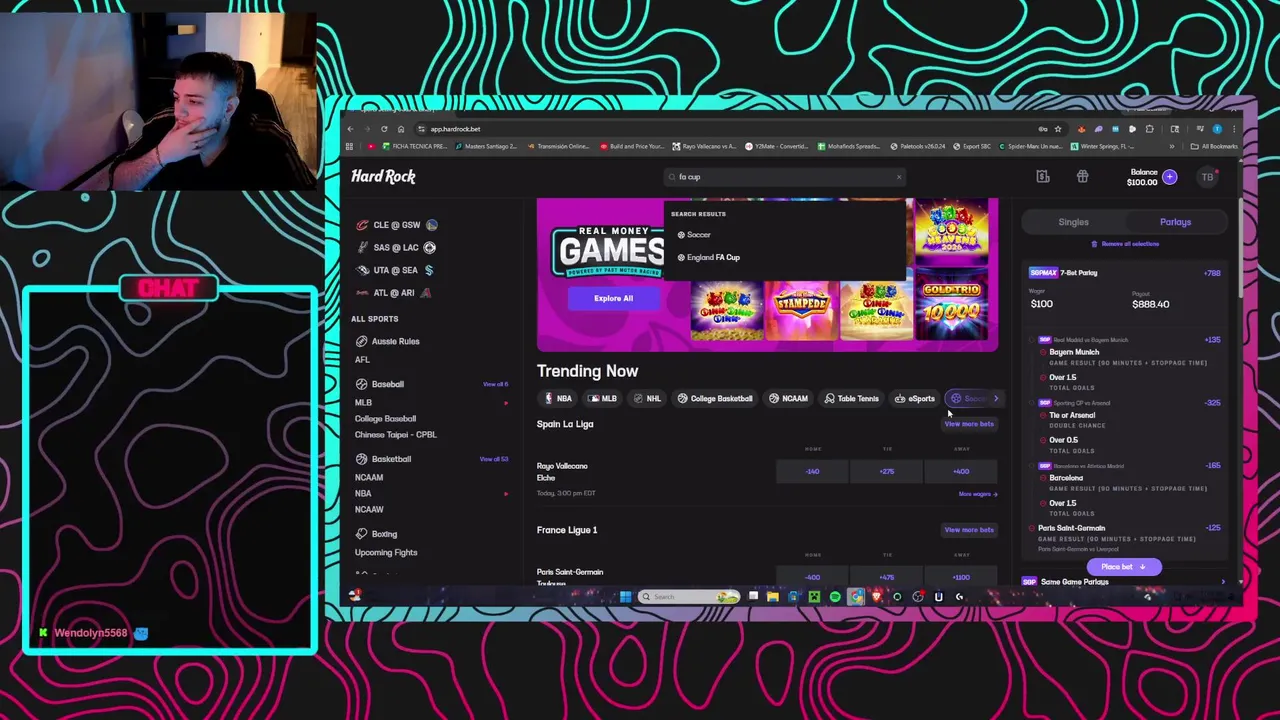Open the Paletools bookmark
The image size is (1280, 720).
click(918, 146)
